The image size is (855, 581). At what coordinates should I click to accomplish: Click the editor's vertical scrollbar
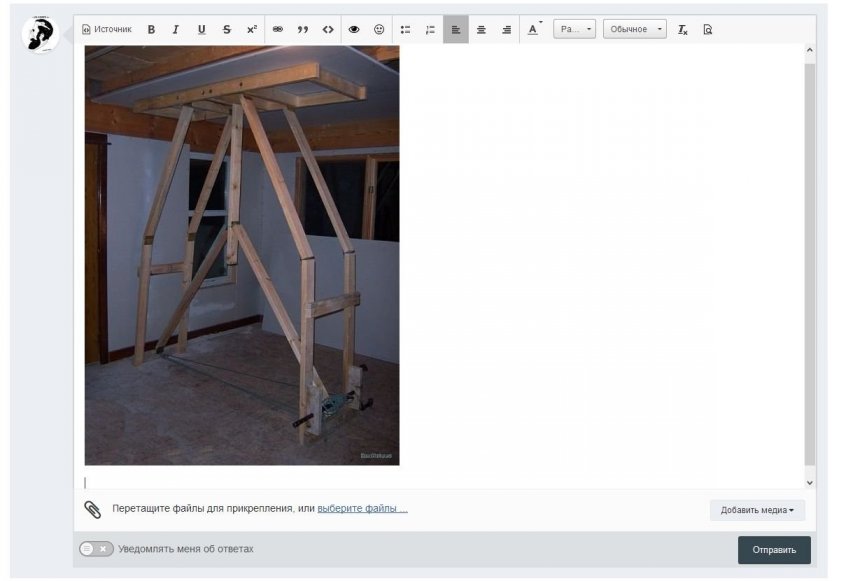(x=809, y=260)
